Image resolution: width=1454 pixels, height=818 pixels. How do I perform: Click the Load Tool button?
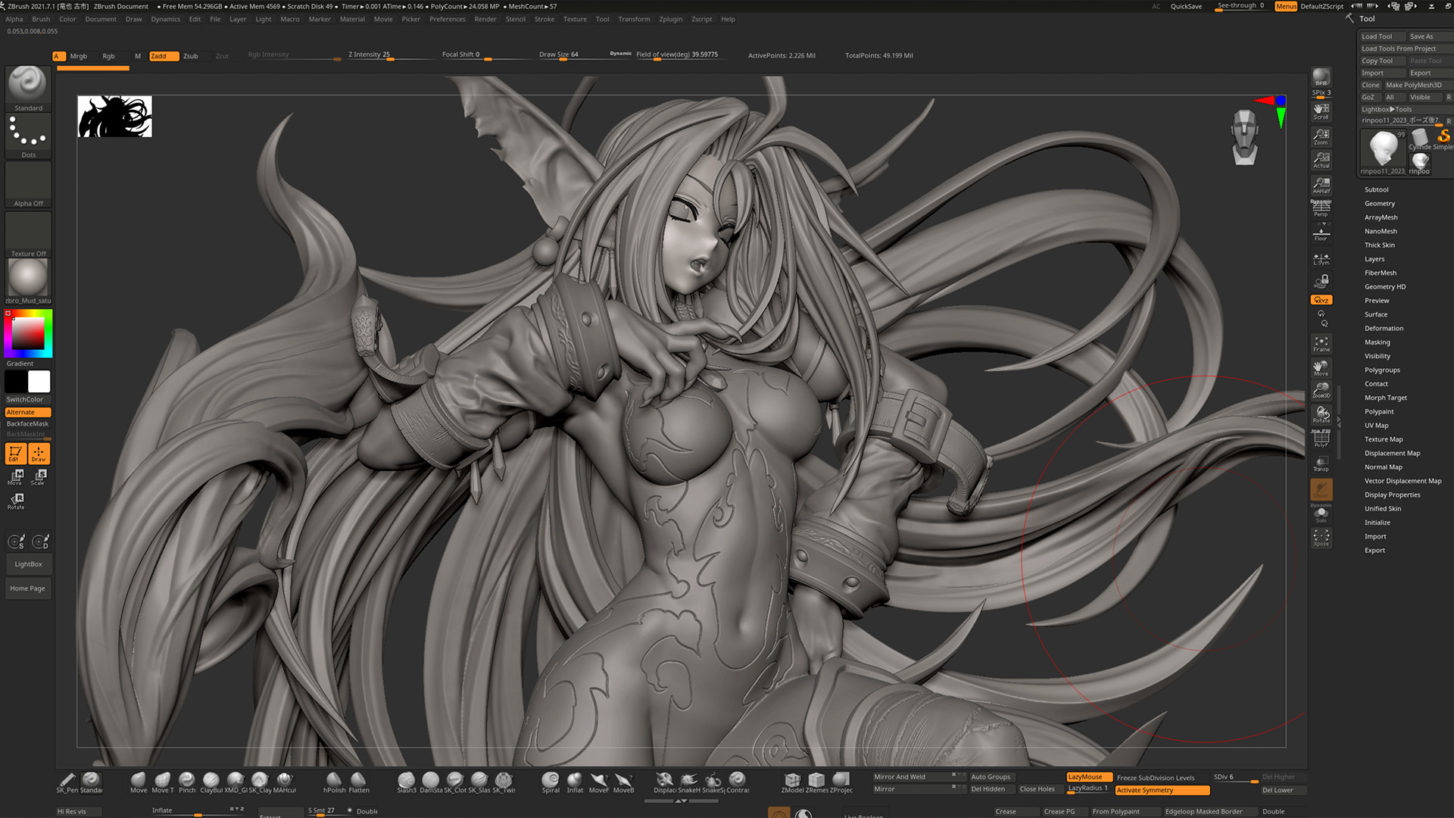pyautogui.click(x=1377, y=36)
